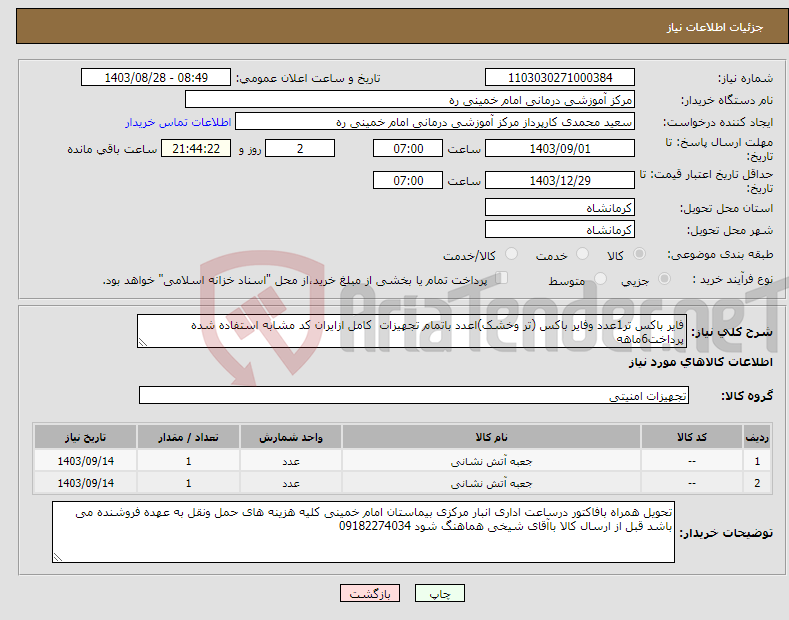The height and width of the screenshot is (620, 789).
Task: Click the تاریخ نیاز column header
Action: [x=86, y=437]
